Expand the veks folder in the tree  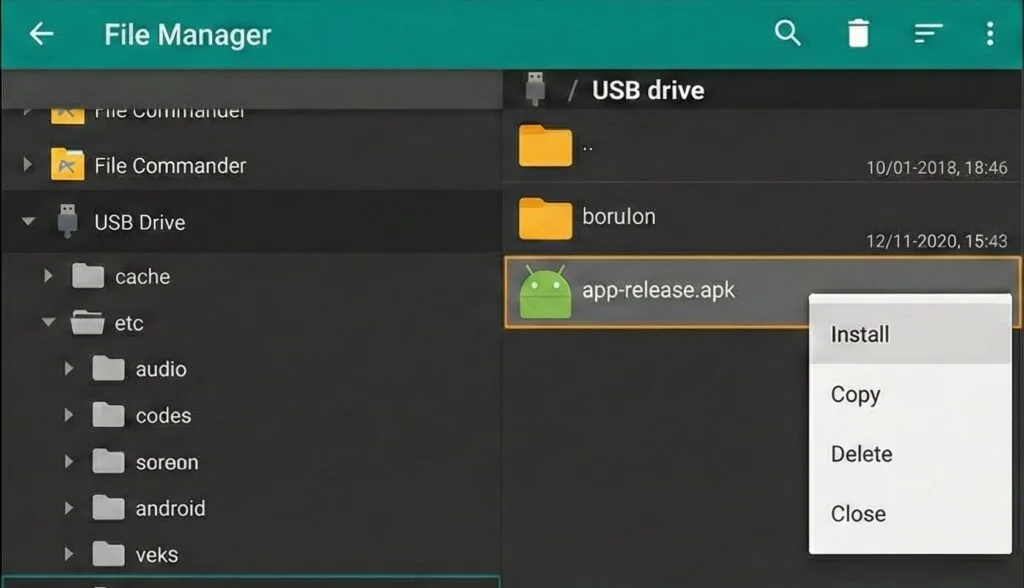tap(69, 554)
